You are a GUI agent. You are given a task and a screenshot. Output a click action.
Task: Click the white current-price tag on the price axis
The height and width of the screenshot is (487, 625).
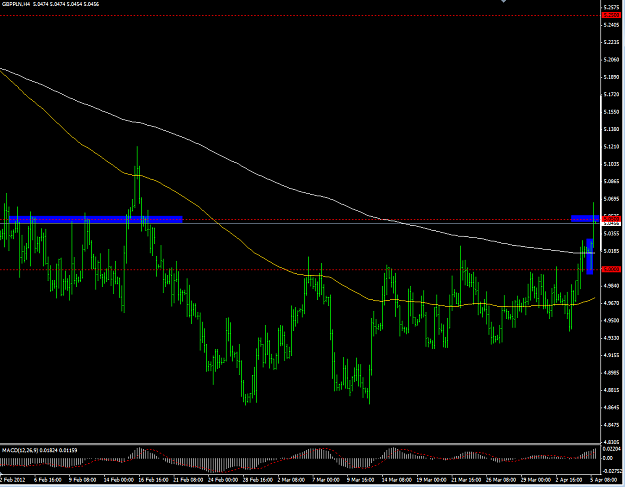coord(611,224)
